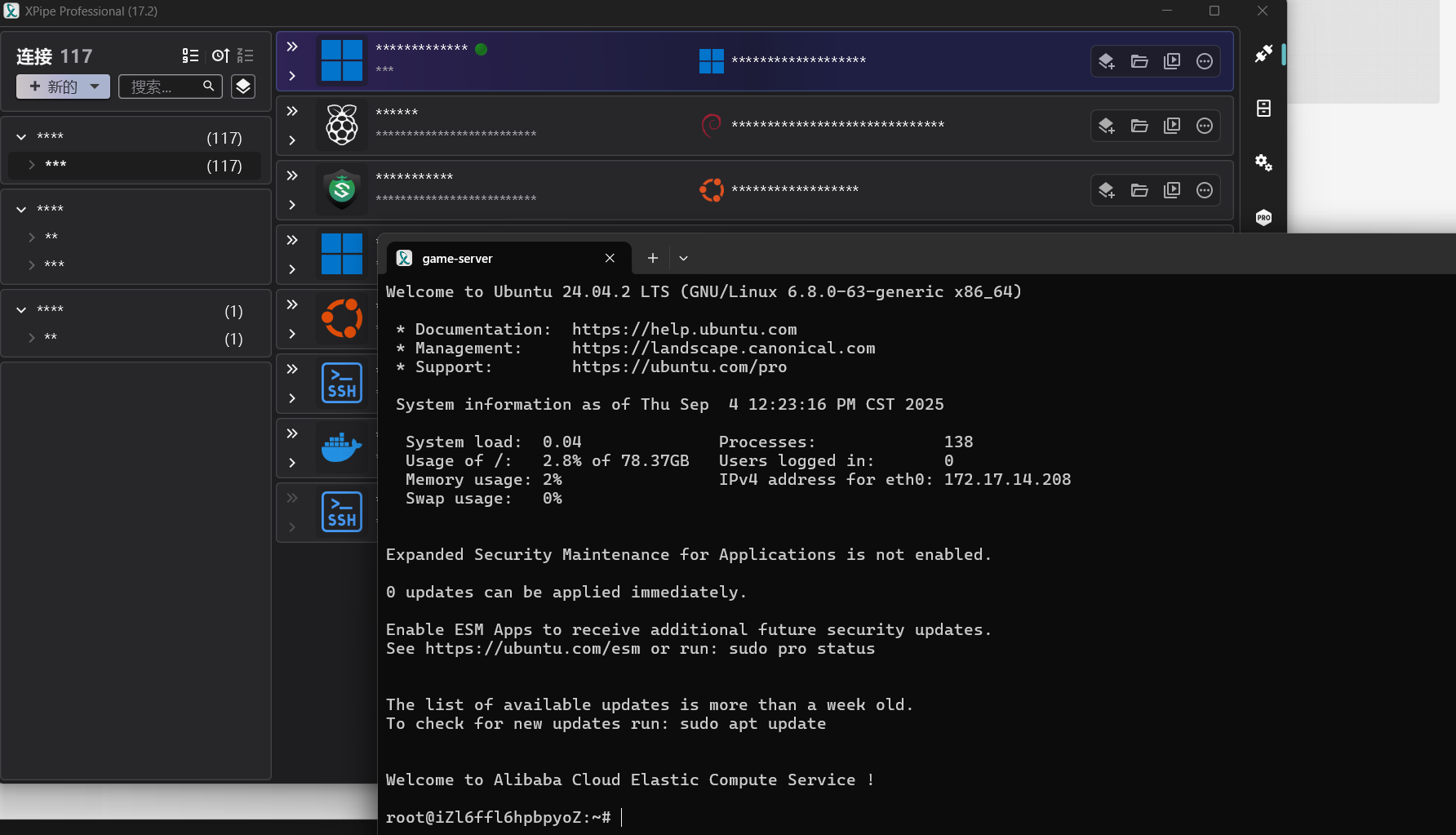Collapse the **** group showing (1)
The width and height of the screenshot is (1456, 835).
tap(21, 310)
